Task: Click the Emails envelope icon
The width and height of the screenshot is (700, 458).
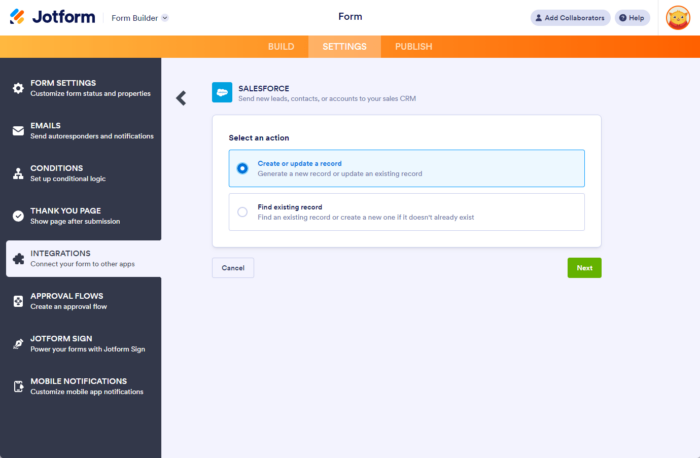Action: 18,131
